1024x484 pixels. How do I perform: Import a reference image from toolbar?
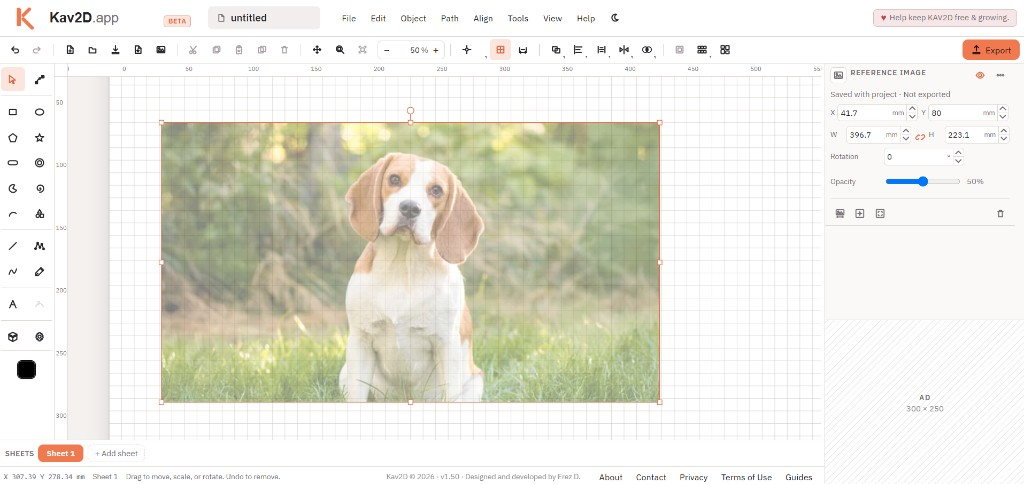(161, 50)
